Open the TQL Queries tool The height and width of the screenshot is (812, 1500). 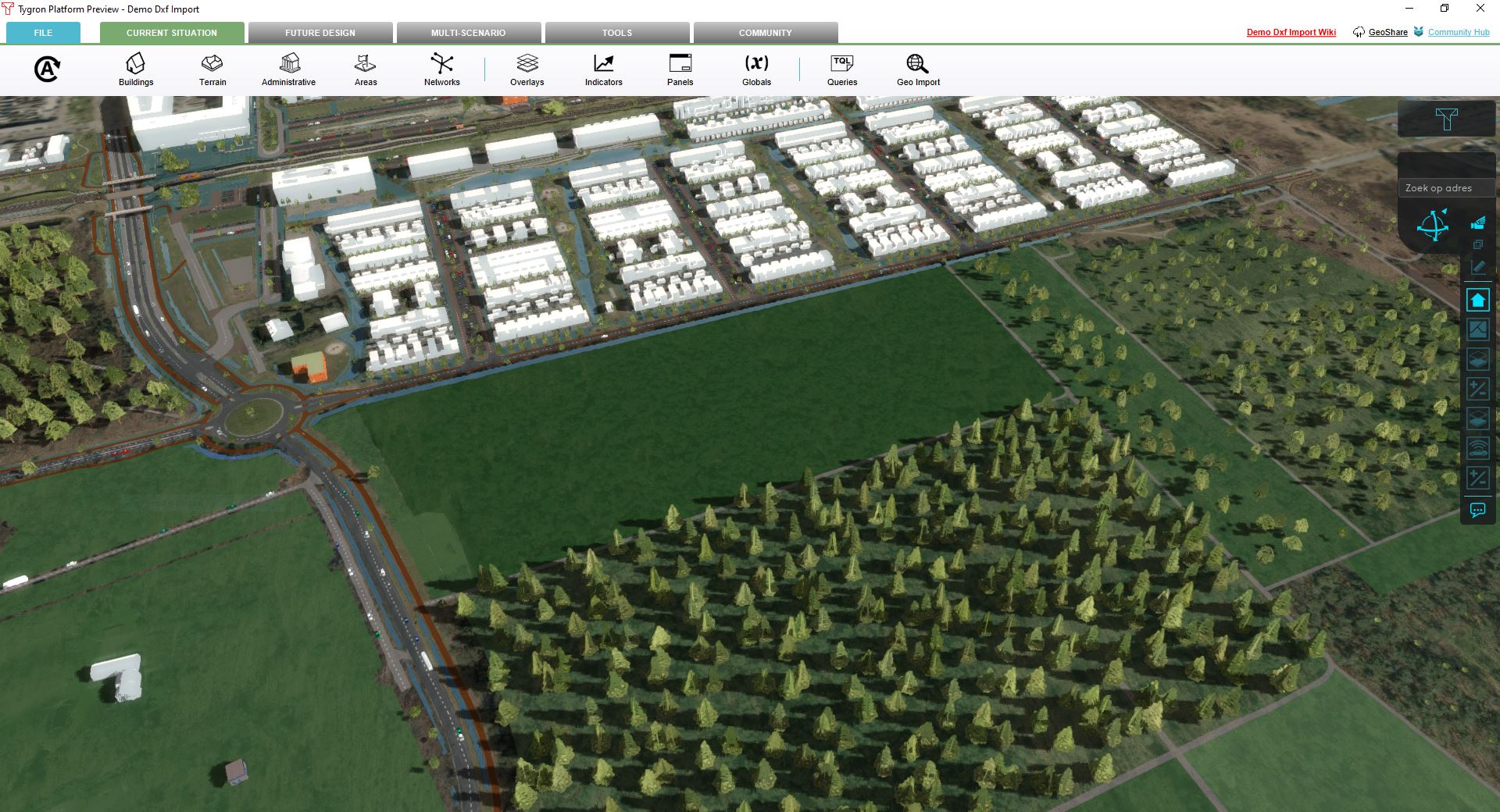[842, 69]
